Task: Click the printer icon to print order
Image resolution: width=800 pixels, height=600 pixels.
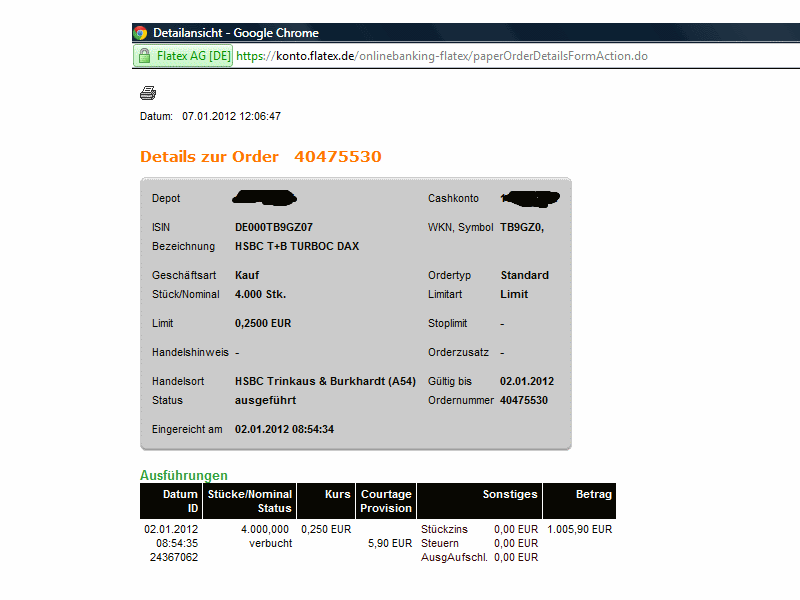Action: point(148,93)
